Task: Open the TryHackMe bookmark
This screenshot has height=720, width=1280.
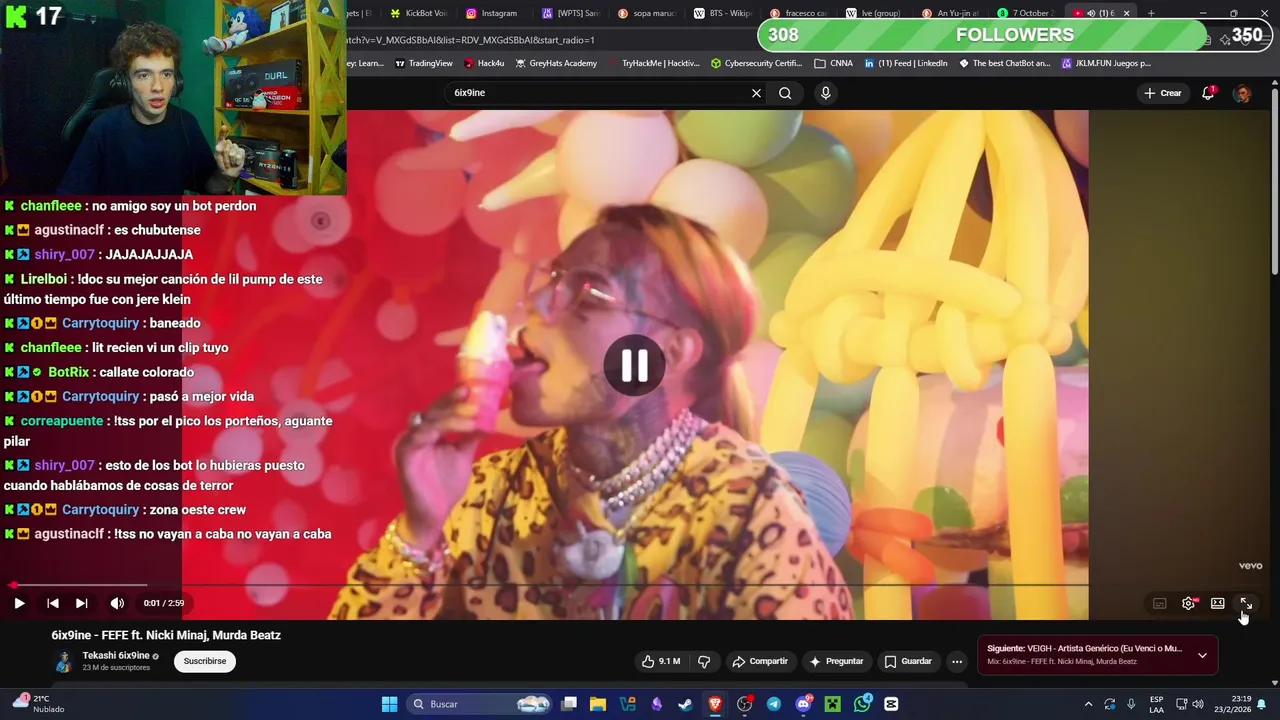Action: (x=654, y=63)
